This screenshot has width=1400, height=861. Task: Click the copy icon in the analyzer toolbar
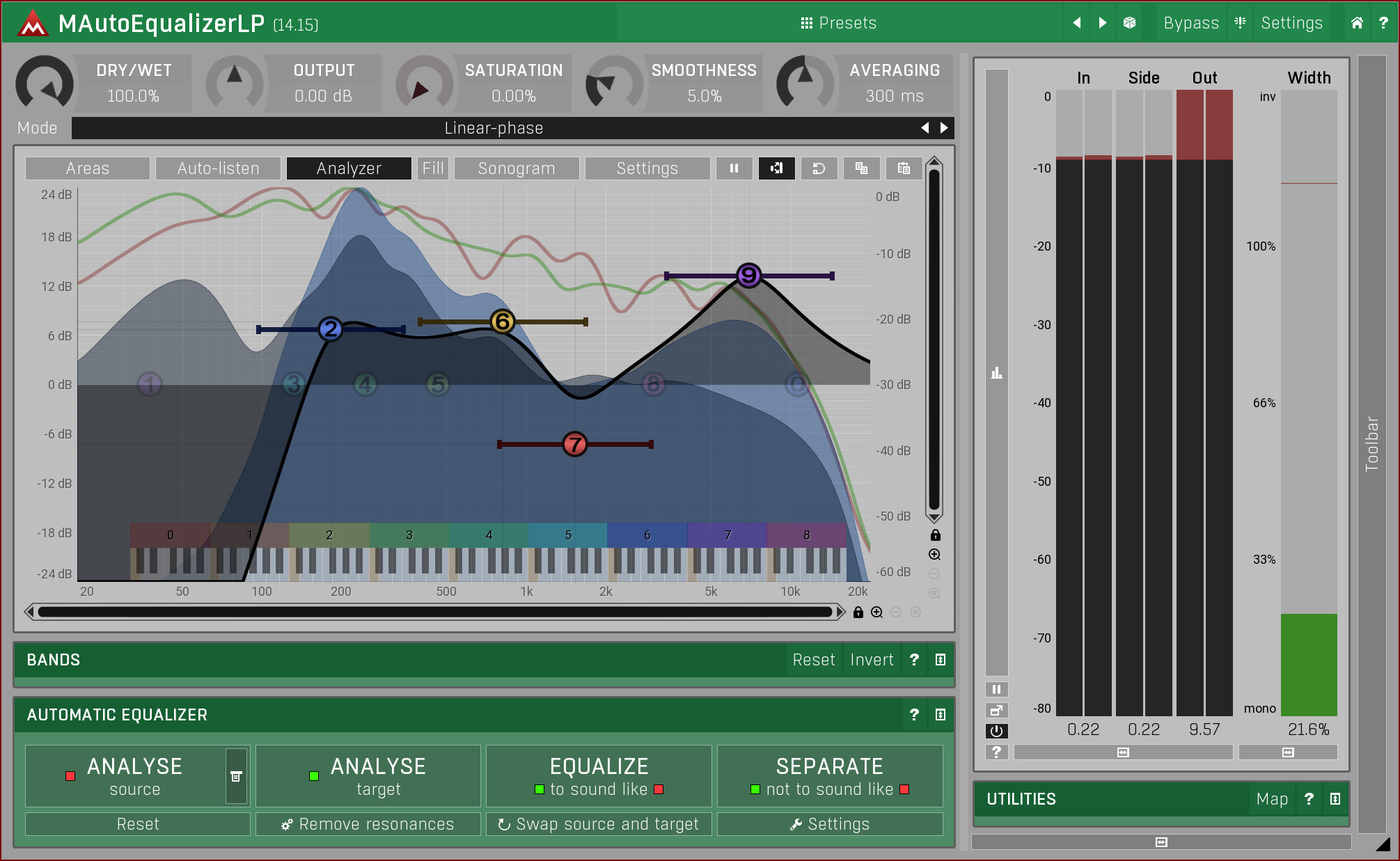tap(861, 168)
